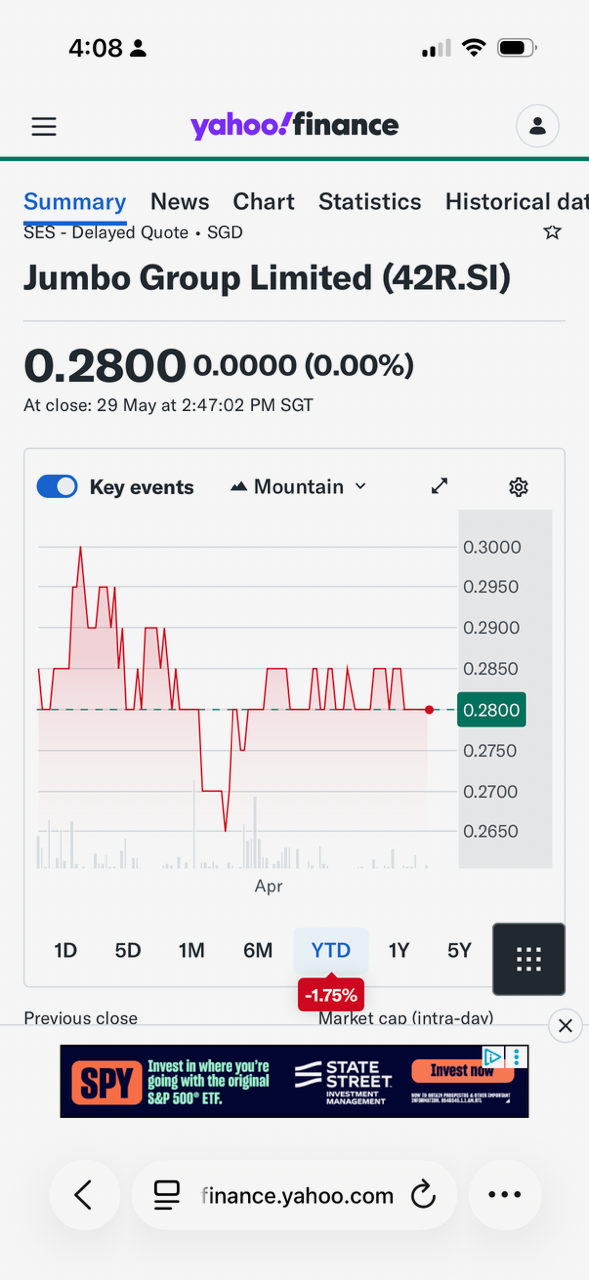Open the user profile icon
Viewport: 589px width, 1280px height.
pyautogui.click(x=537, y=126)
